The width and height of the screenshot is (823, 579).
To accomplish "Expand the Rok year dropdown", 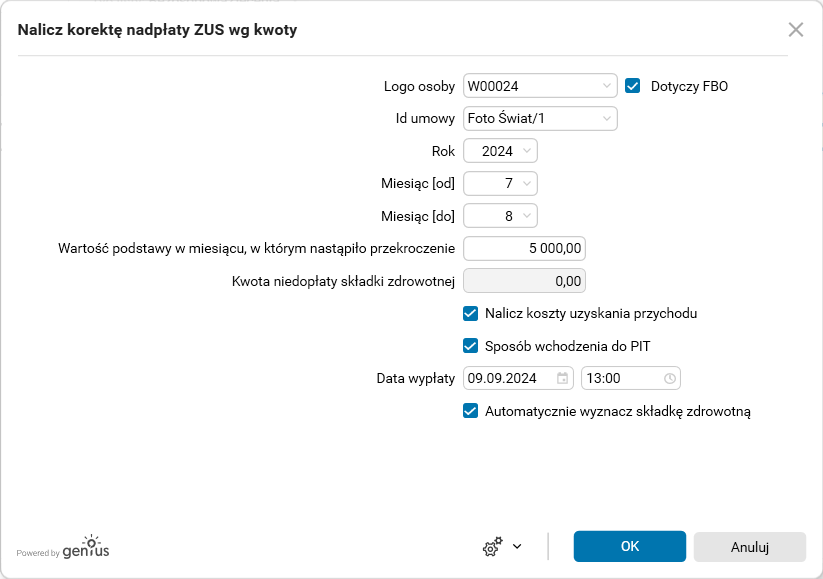I will [527, 151].
